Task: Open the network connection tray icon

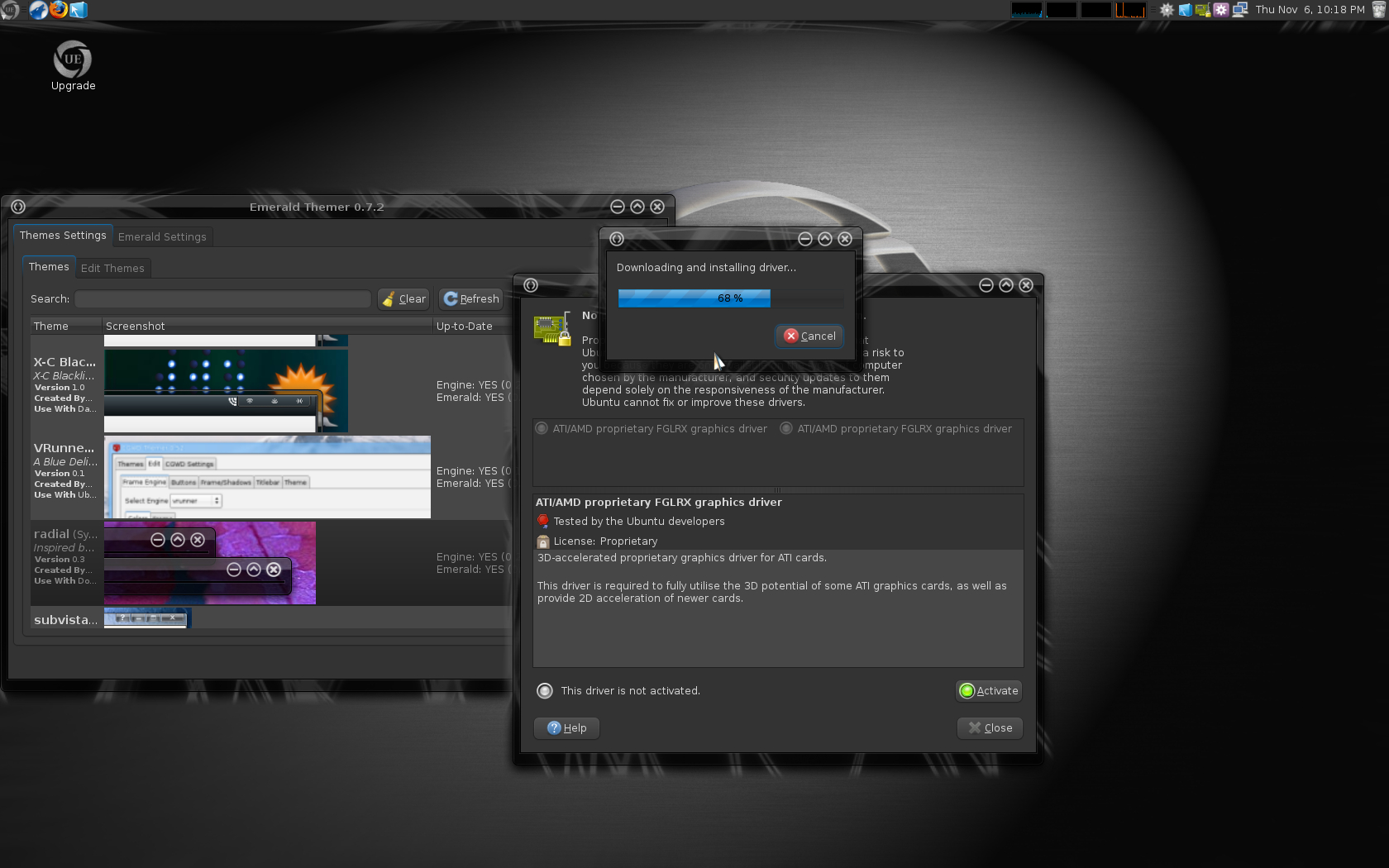Action: [x=1239, y=10]
